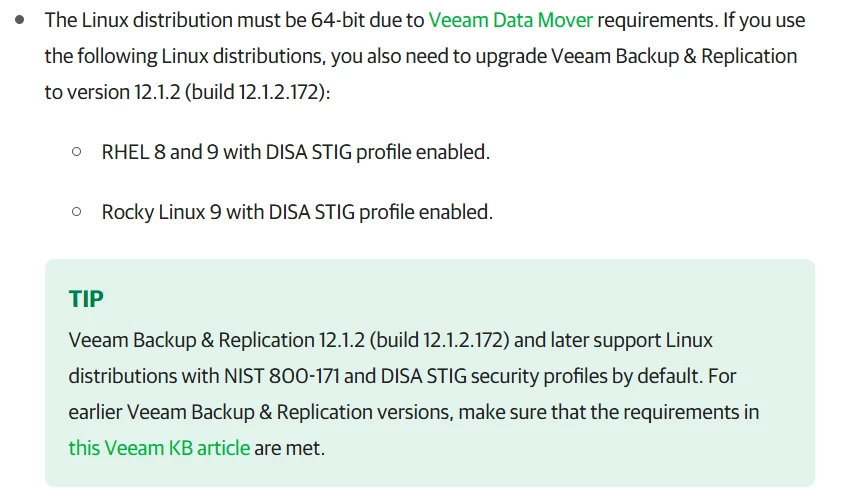Click 'and later support Linux' in the tip

pos(614,340)
